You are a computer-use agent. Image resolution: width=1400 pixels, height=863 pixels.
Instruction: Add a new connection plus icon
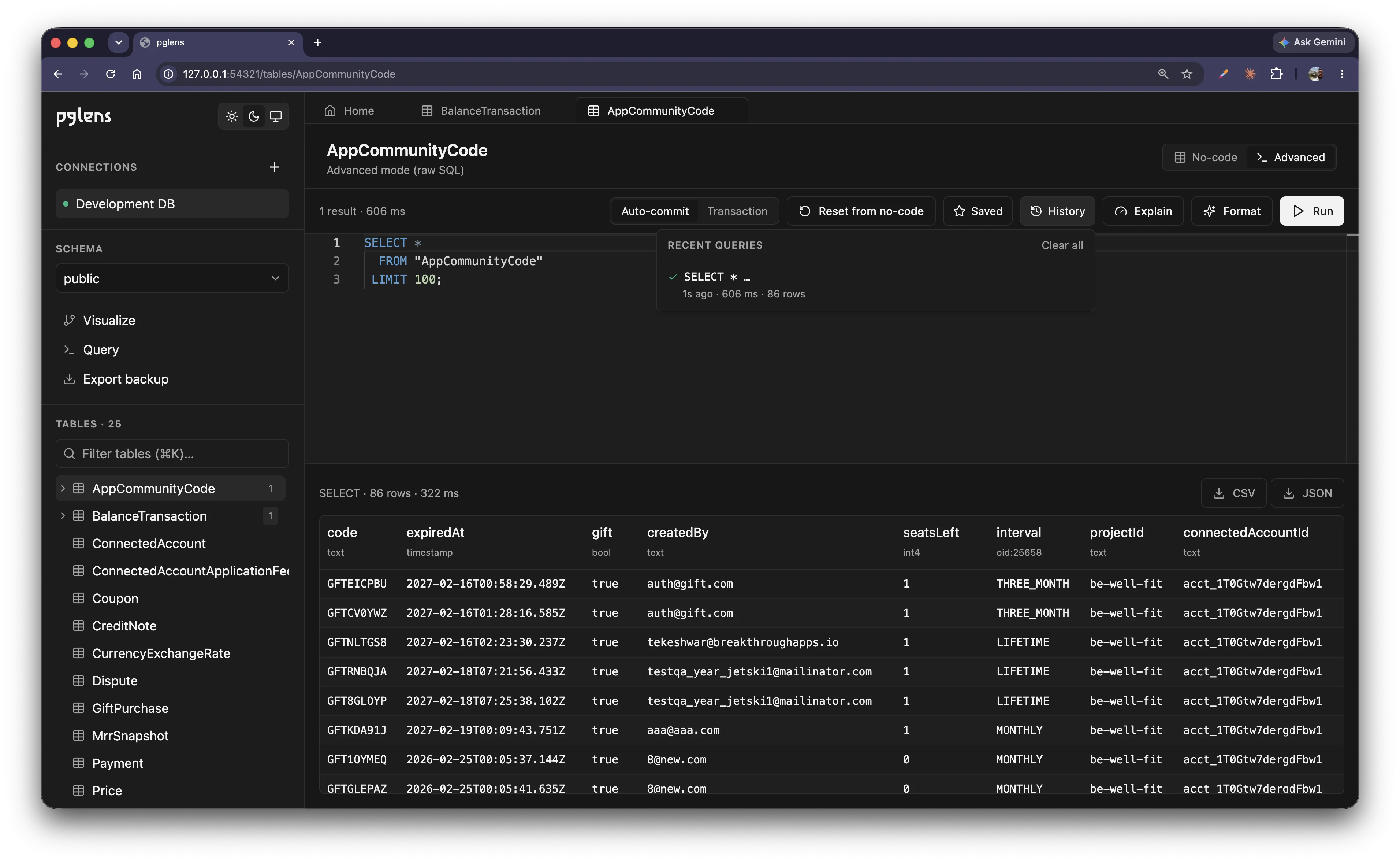(275, 167)
